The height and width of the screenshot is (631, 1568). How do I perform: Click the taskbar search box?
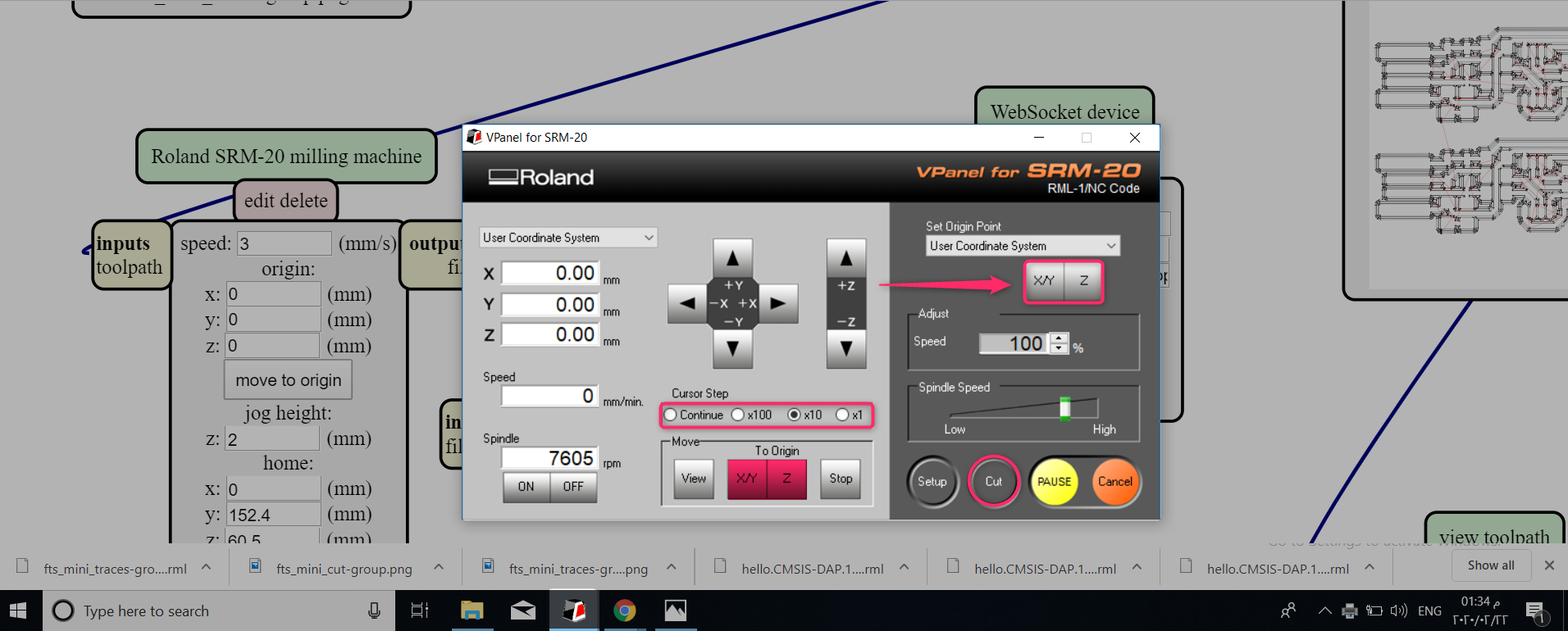click(x=217, y=611)
